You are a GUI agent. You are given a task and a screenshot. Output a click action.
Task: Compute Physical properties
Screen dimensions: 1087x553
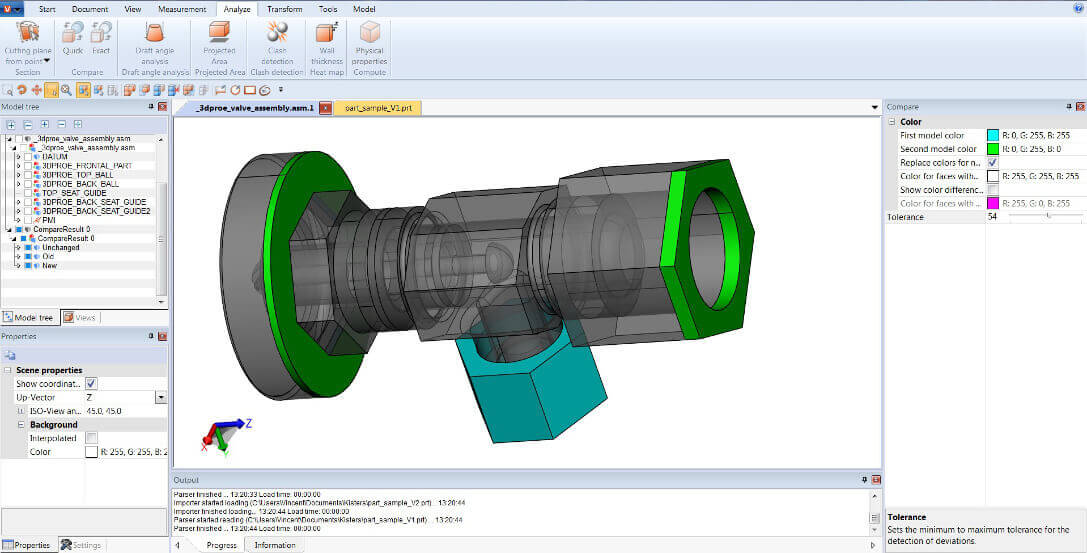pyautogui.click(x=369, y=40)
